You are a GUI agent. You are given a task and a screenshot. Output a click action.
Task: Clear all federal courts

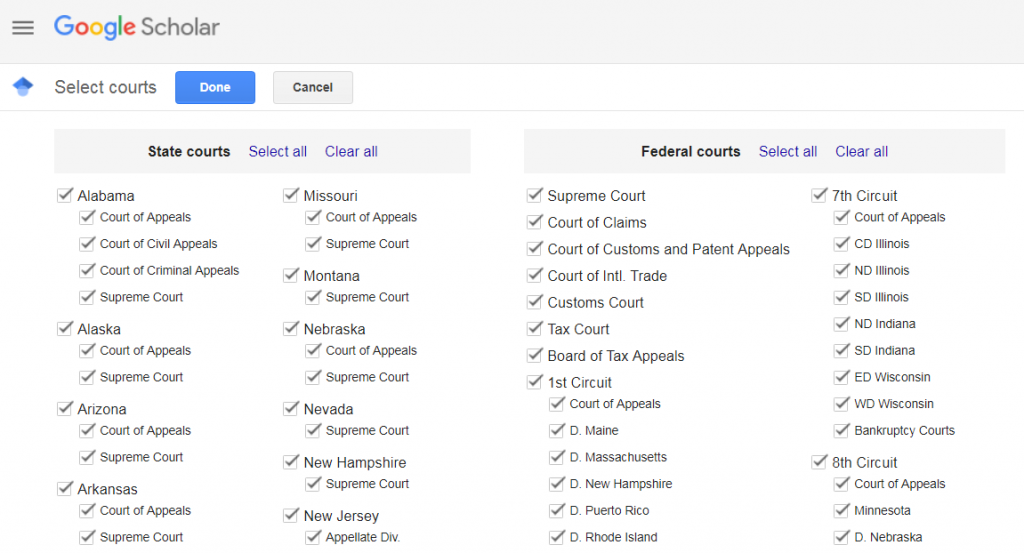pyautogui.click(x=861, y=151)
